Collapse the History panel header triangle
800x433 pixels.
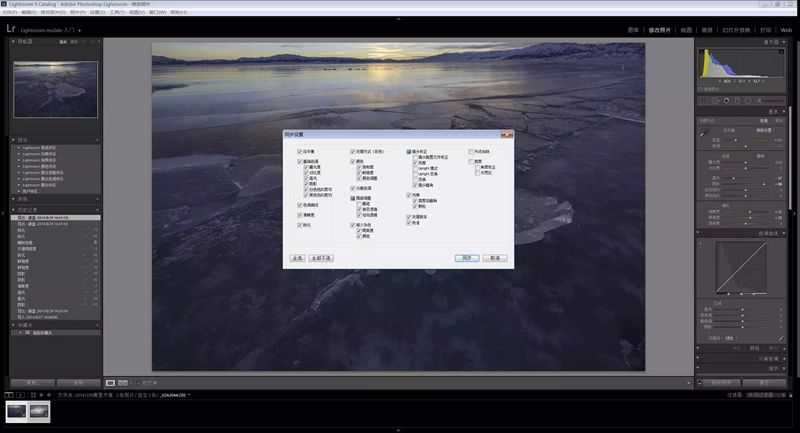point(13,210)
